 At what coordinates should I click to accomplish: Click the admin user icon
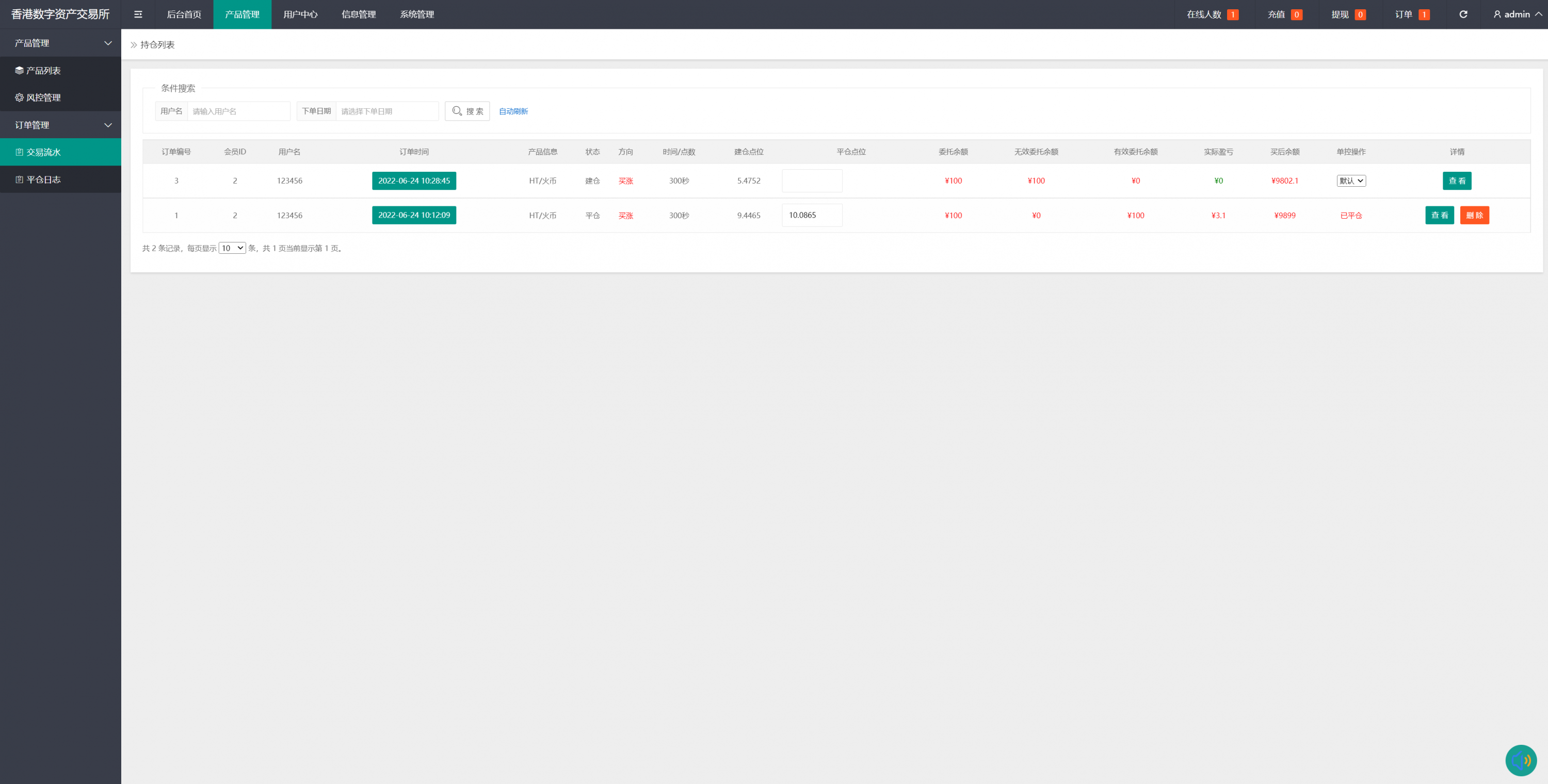[1497, 14]
